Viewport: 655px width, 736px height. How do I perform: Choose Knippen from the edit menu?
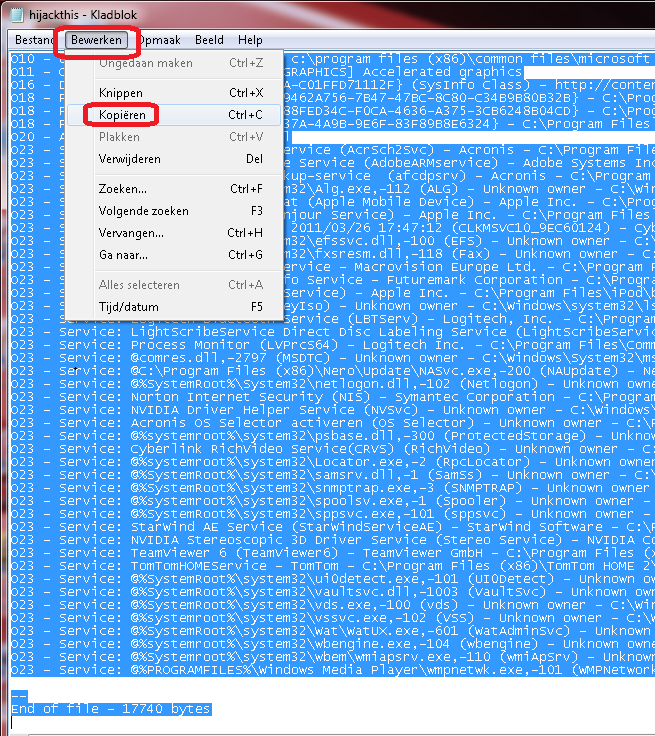[174, 93]
